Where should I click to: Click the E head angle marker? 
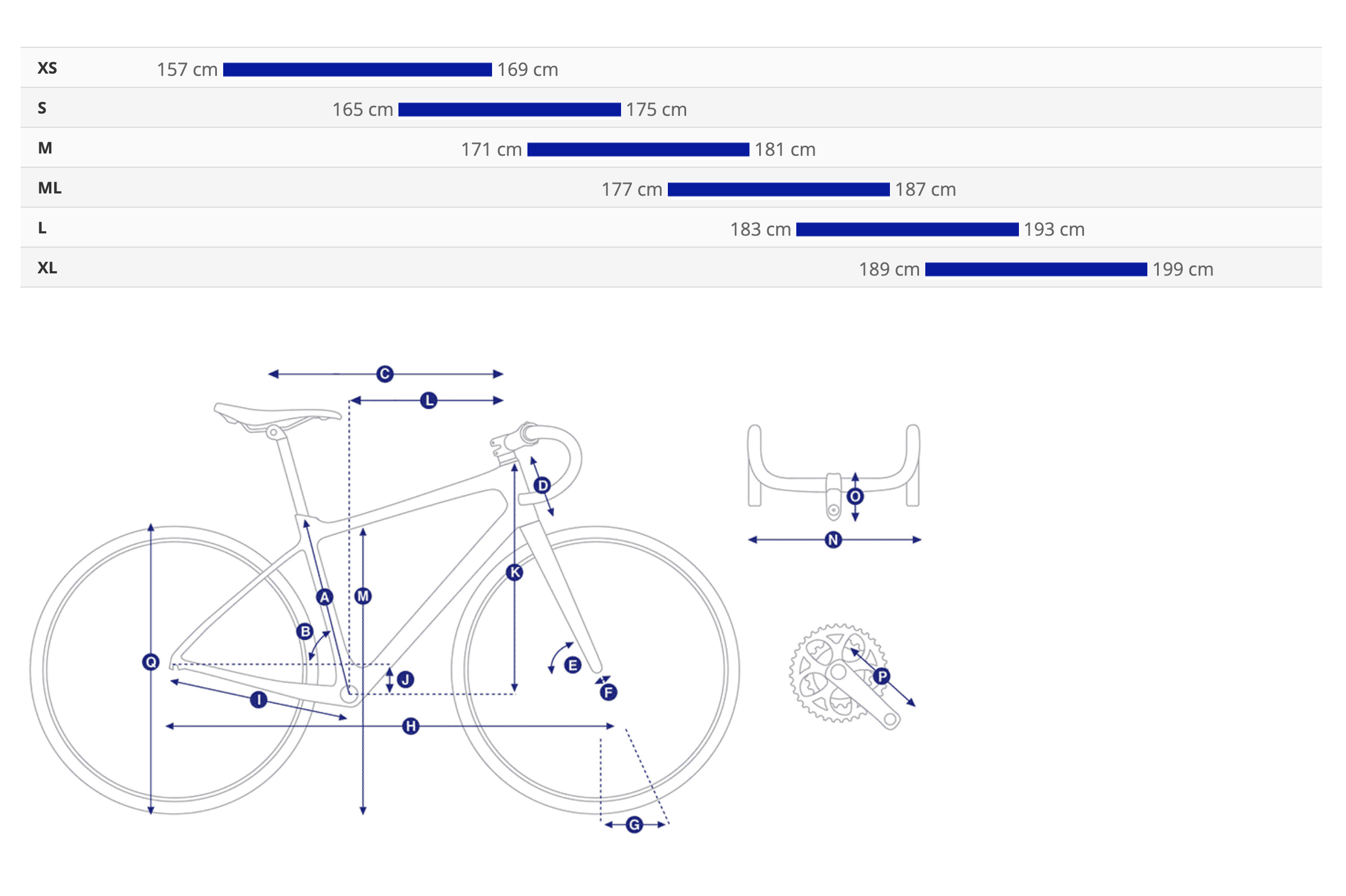pos(573,665)
